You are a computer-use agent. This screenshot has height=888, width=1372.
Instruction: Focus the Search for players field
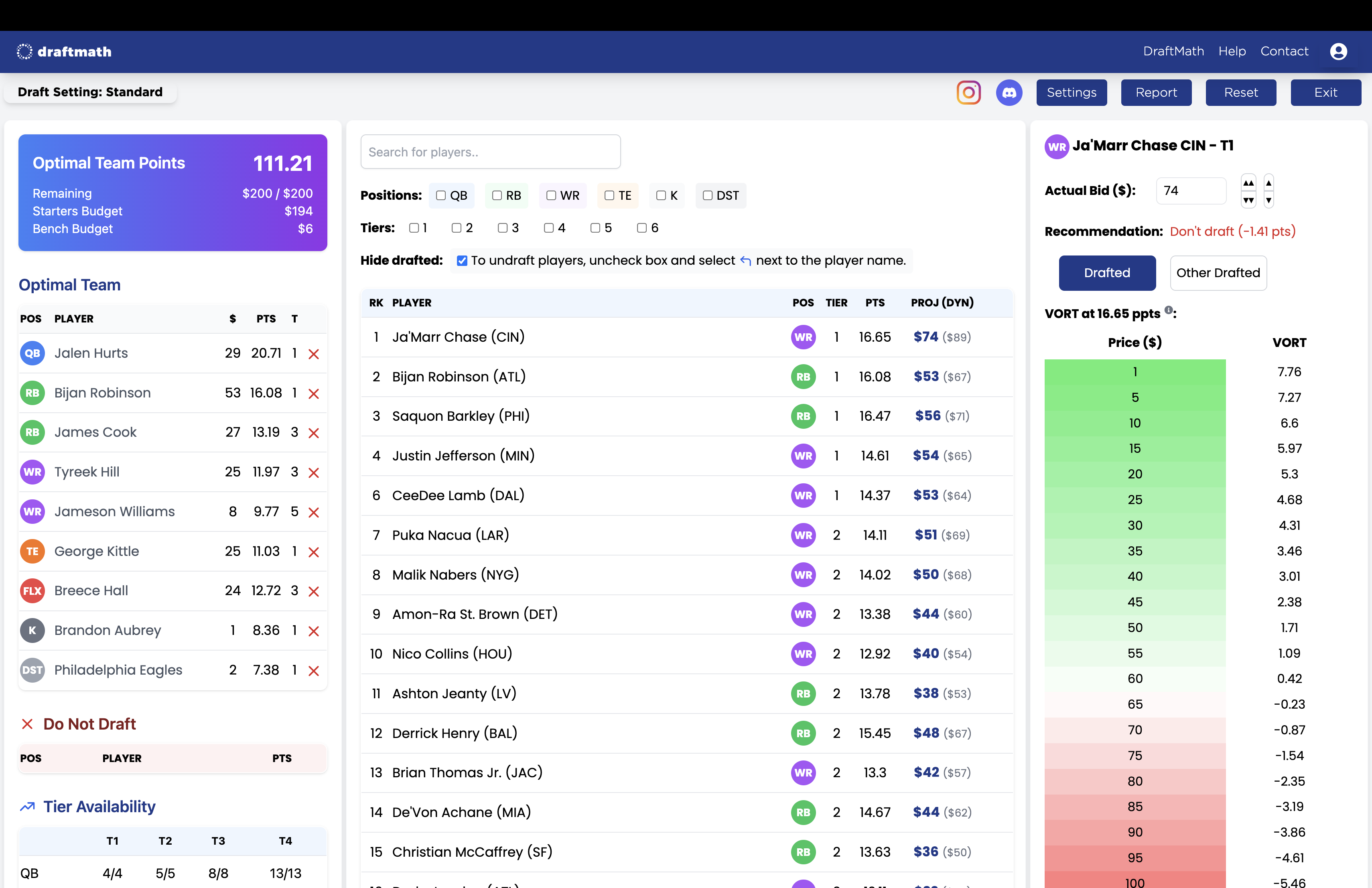click(x=490, y=152)
